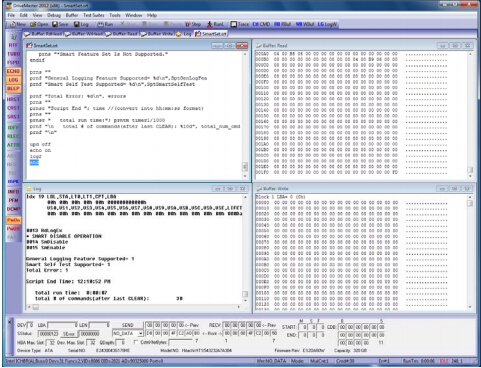Toggle the PwOn power button

[x=13, y=220]
